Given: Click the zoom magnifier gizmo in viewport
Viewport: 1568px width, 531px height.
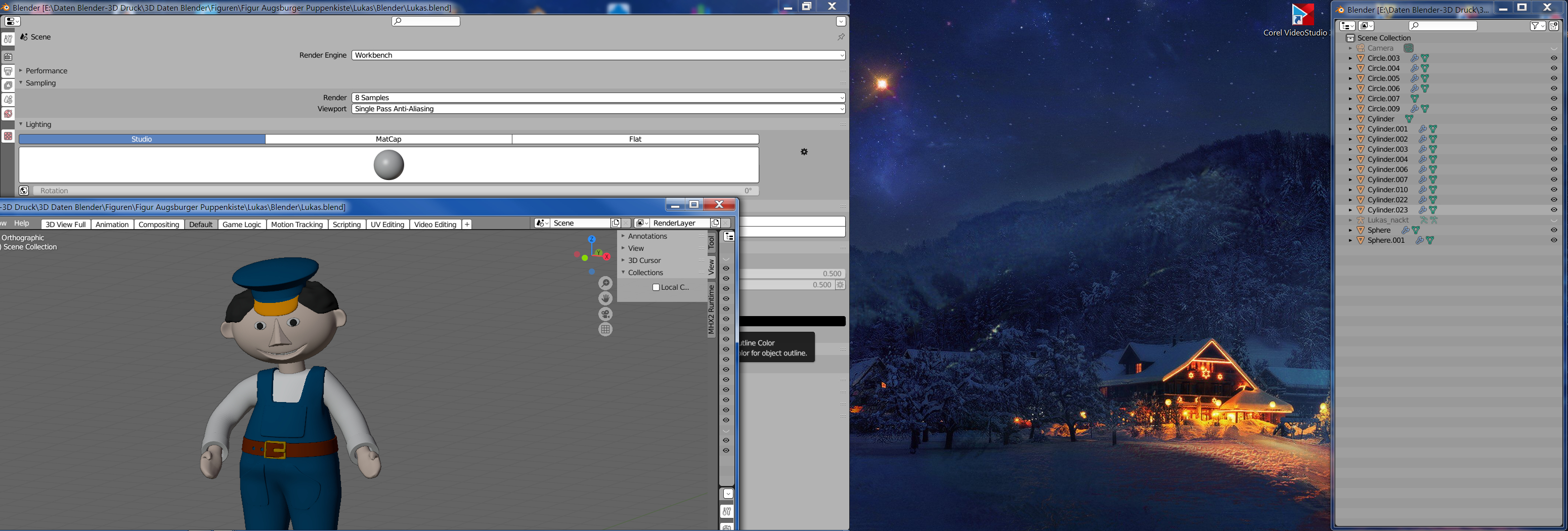Looking at the screenshot, I should click(605, 283).
